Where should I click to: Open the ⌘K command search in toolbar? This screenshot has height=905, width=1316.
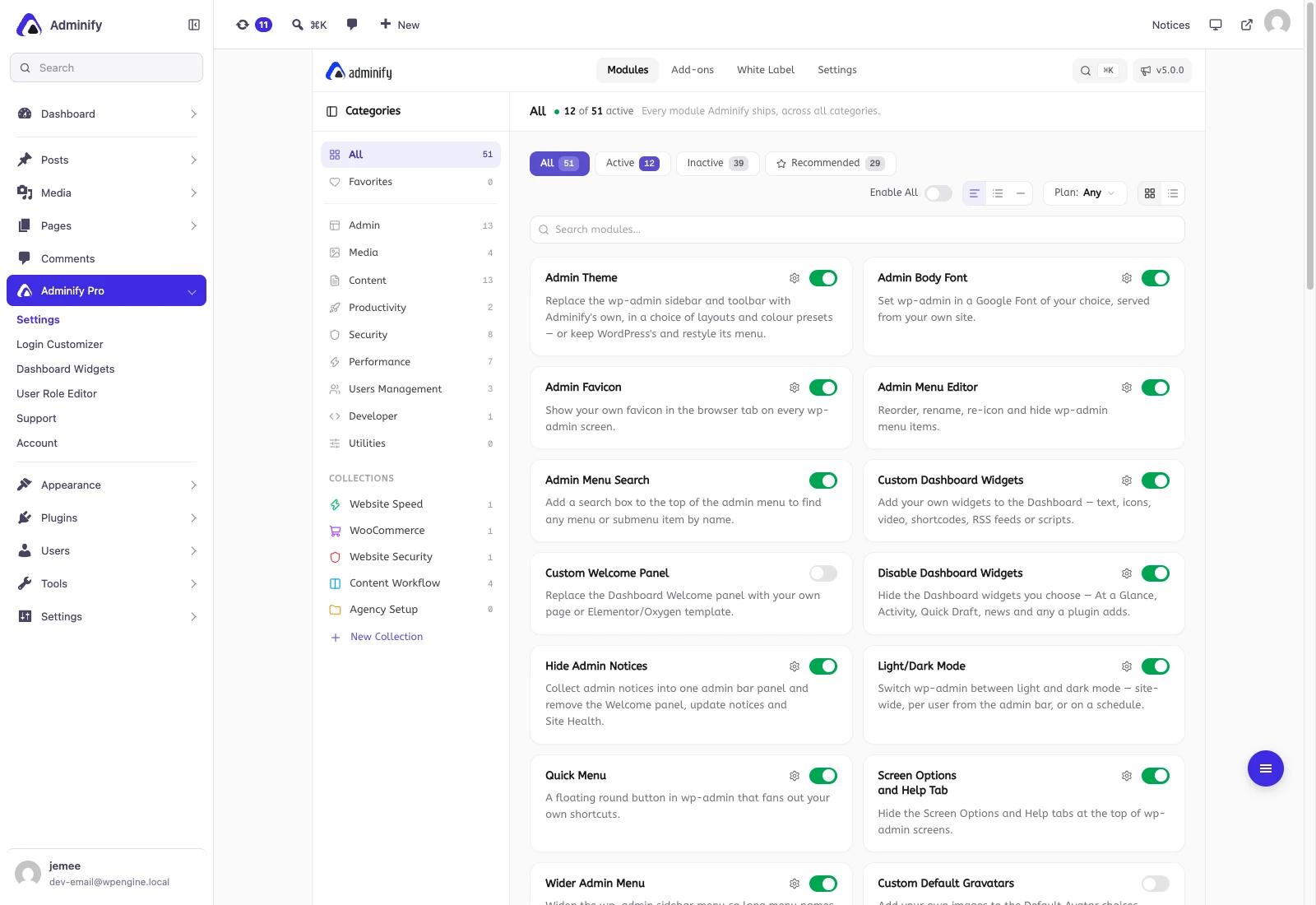(309, 25)
